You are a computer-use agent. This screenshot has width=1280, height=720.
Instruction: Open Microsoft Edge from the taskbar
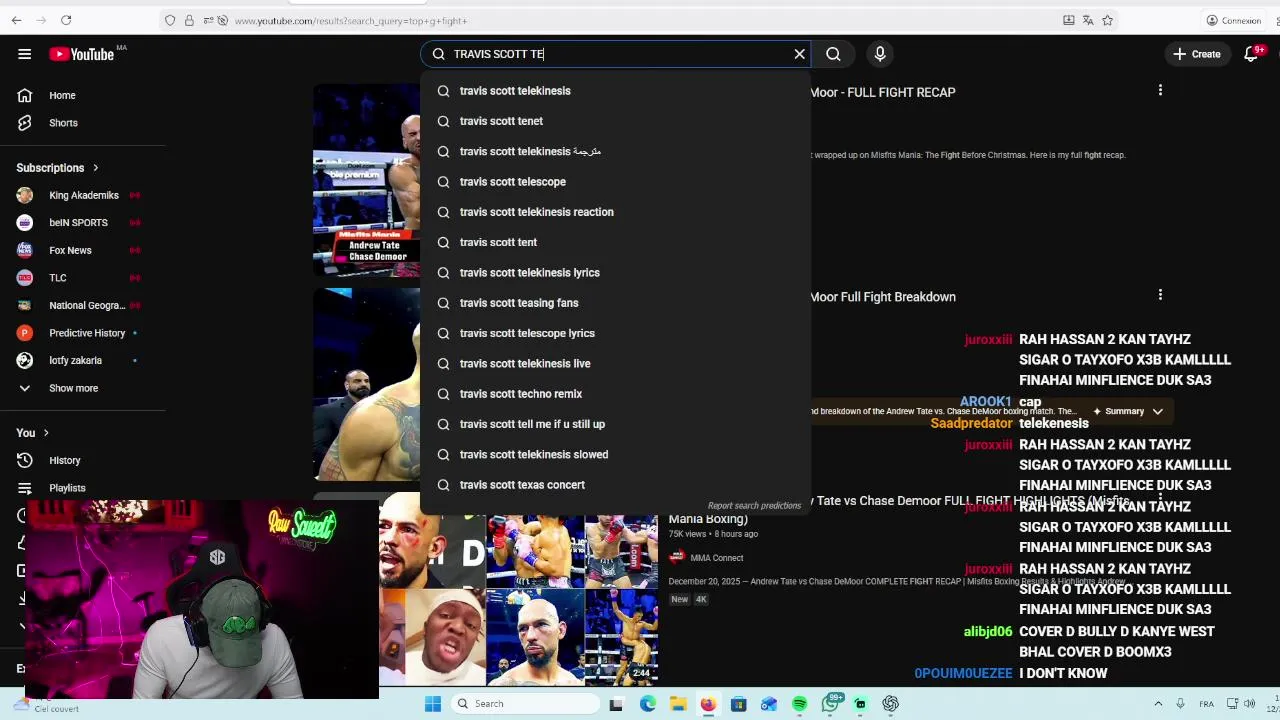pos(648,704)
